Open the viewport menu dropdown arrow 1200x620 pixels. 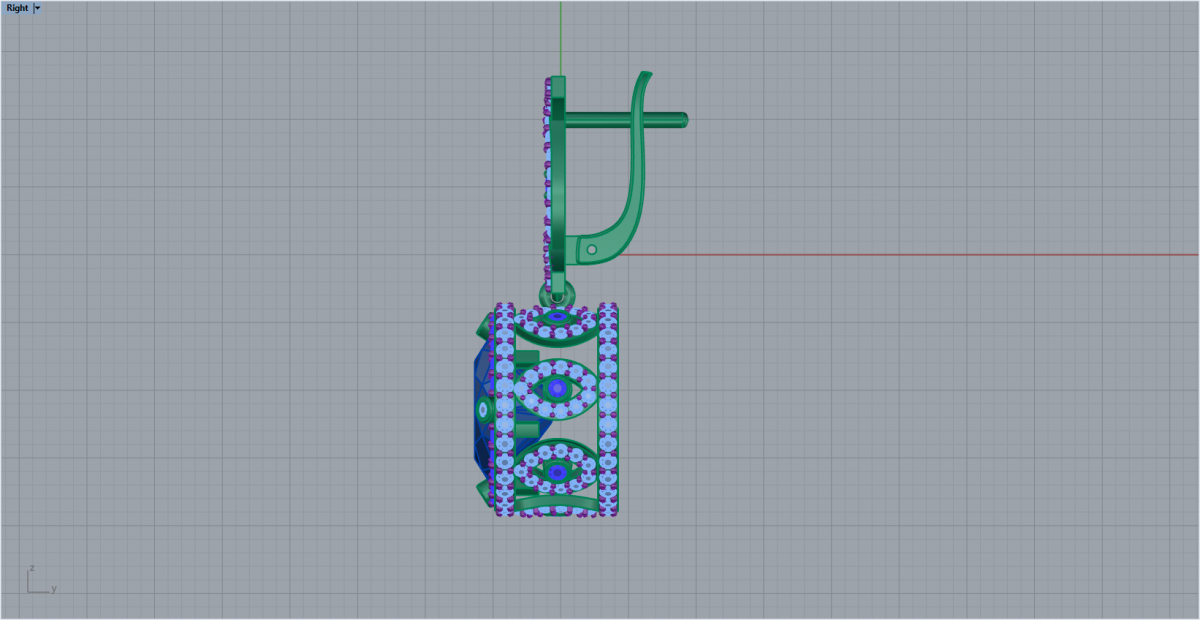click(x=38, y=8)
